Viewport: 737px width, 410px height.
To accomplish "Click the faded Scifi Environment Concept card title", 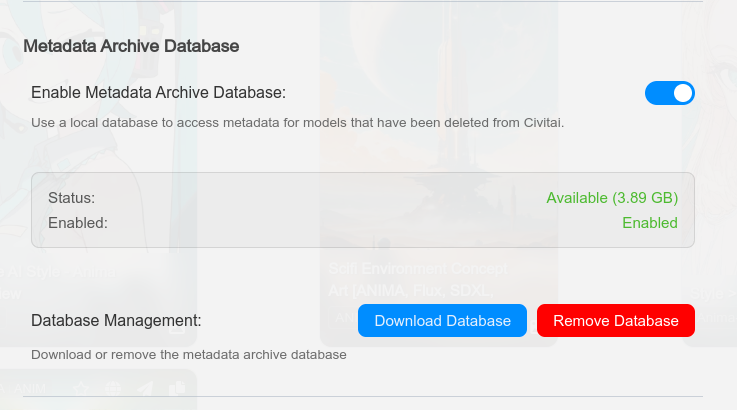I will click(x=419, y=269).
